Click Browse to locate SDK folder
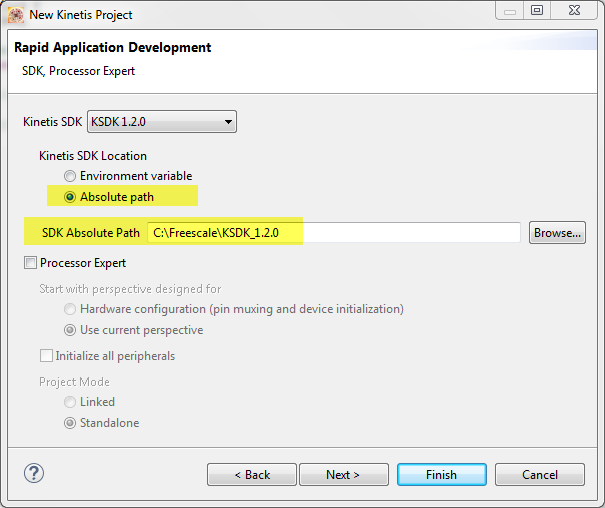This screenshot has height=508, width=605. pyautogui.click(x=557, y=233)
